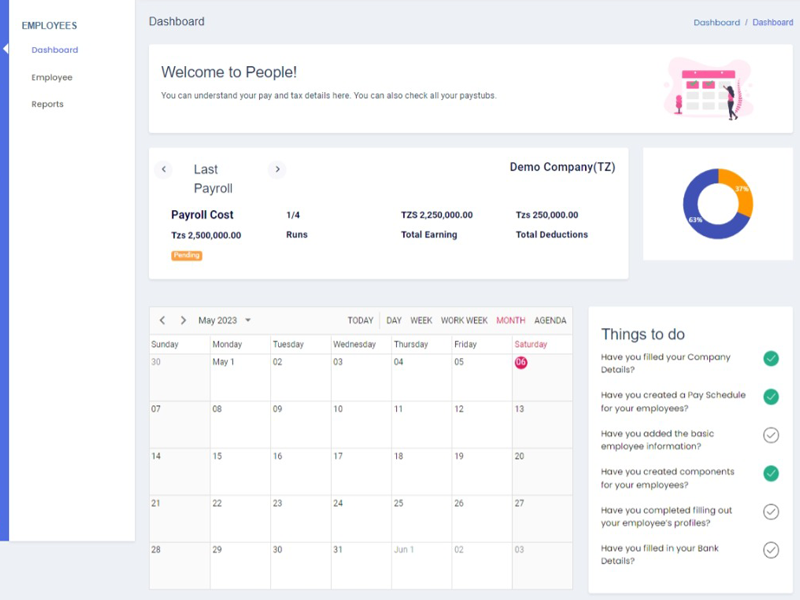This screenshot has width=800, height=600.
Task: Open the May 2023 month dropdown
Action: (225, 321)
